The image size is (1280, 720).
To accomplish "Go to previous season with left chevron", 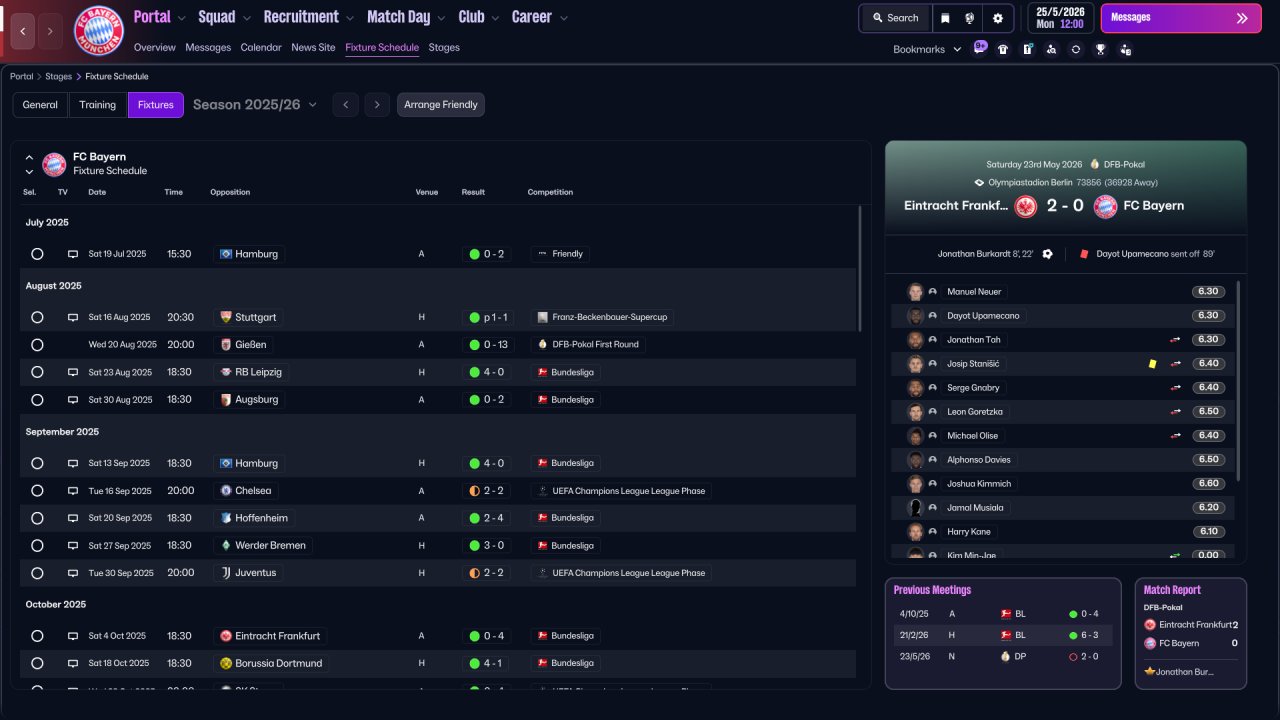I will [345, 105].
